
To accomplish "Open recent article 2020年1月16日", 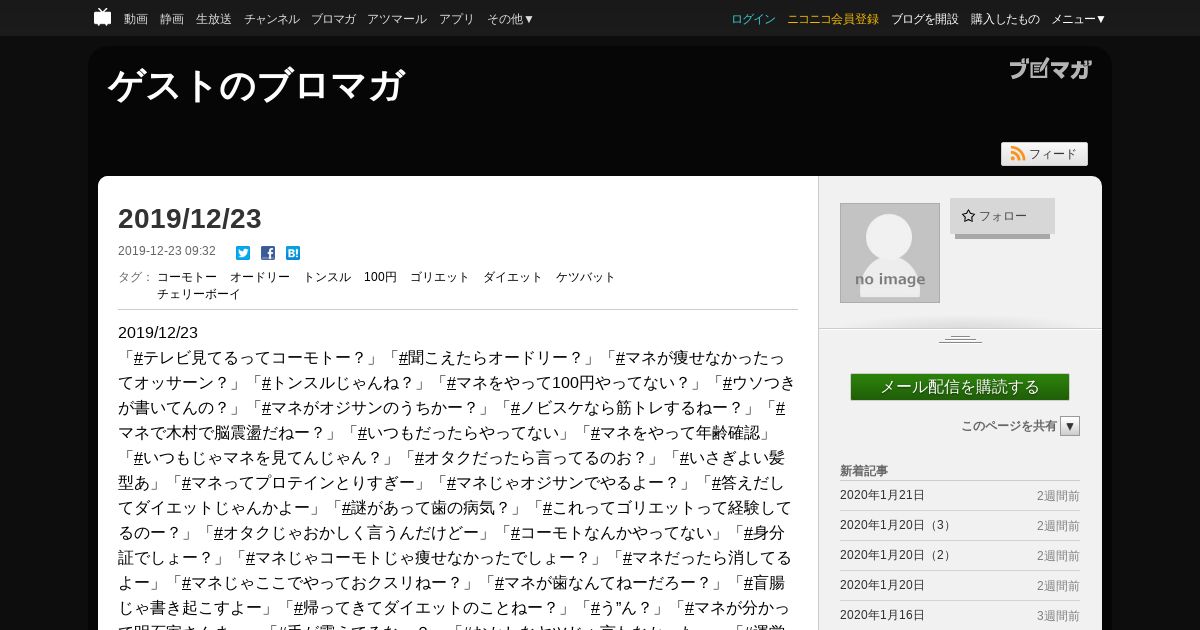I will point(882,615).
